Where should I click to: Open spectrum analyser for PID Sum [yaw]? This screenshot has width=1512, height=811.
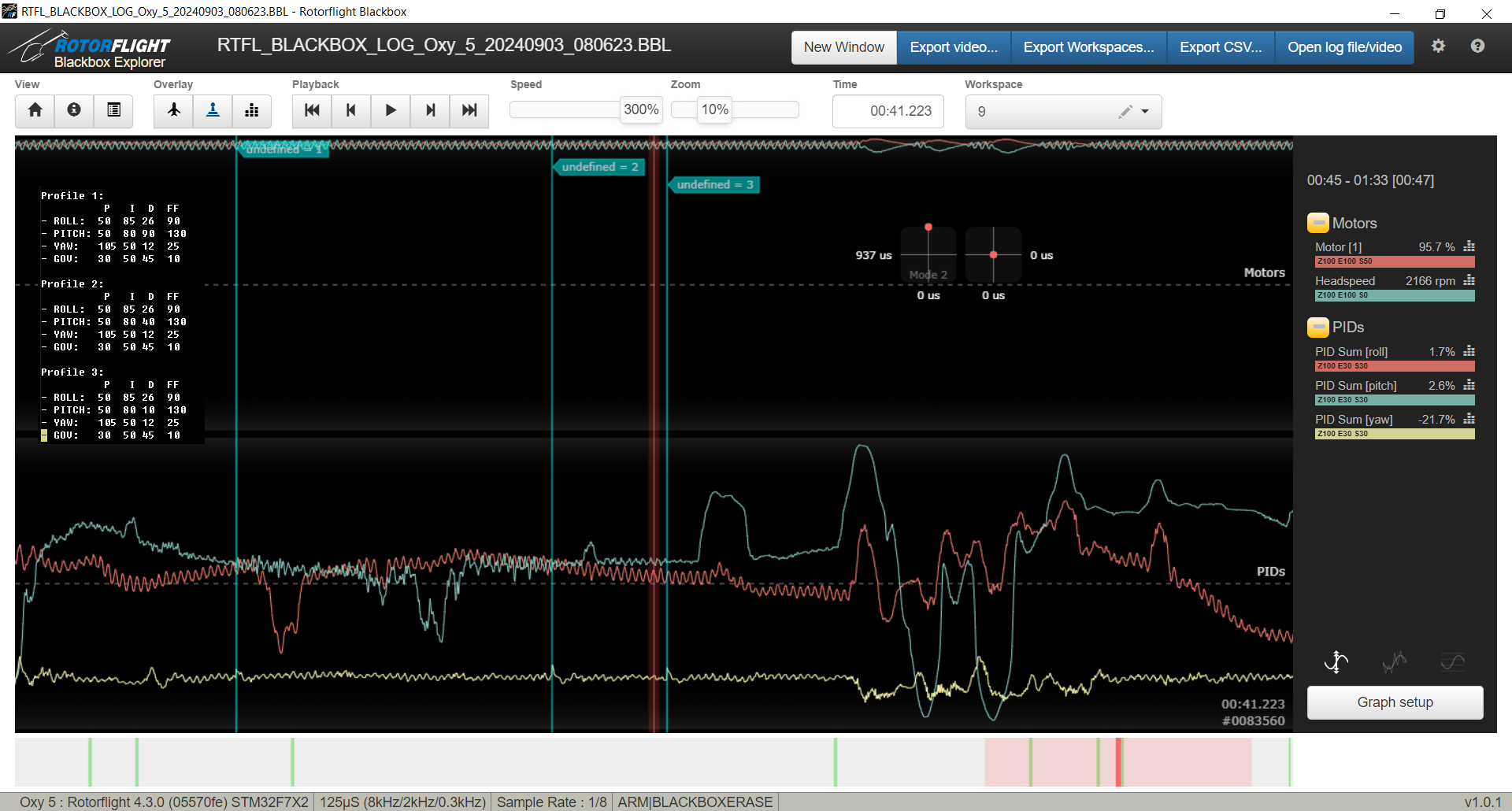[x=1469, y=420]
